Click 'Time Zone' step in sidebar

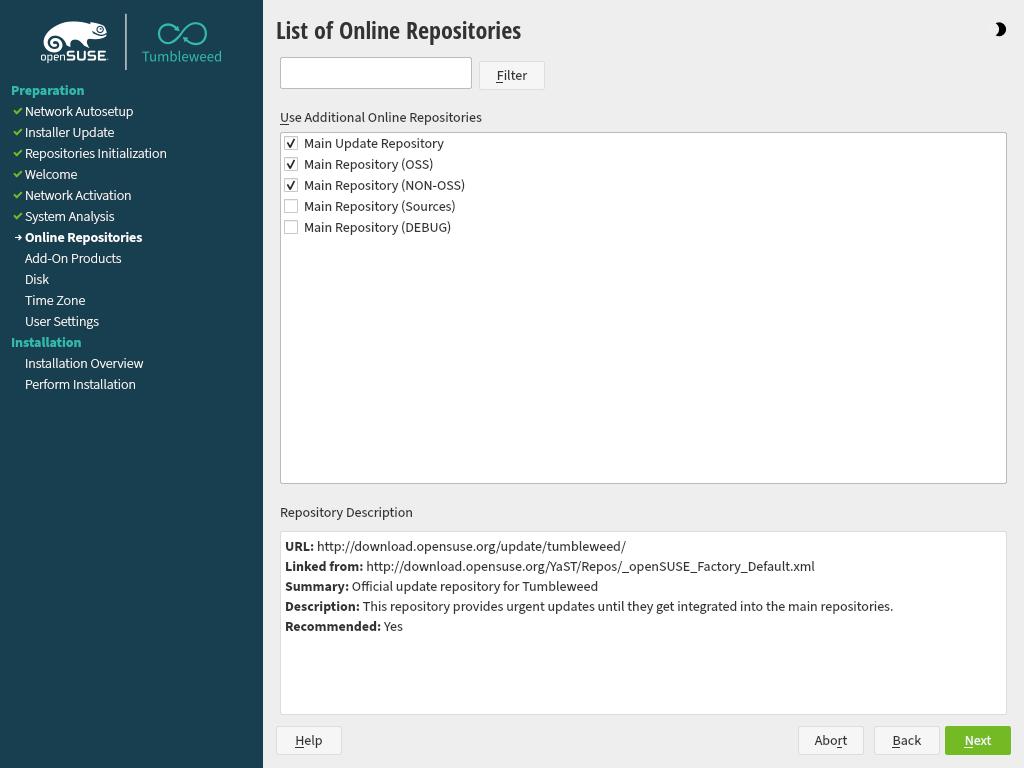click(x=55, y=300)
